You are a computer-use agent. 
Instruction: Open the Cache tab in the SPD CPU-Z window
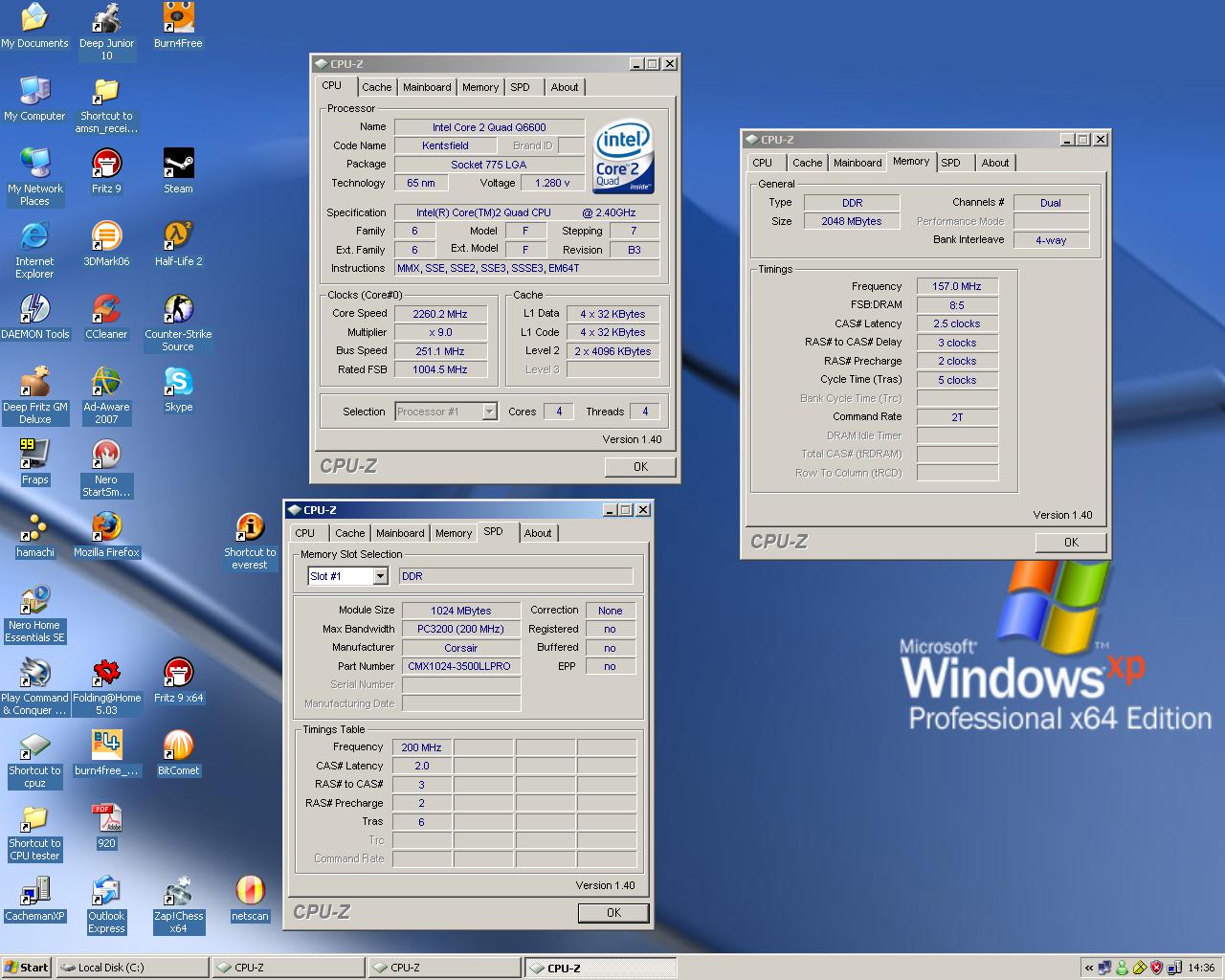click(349, 533)
